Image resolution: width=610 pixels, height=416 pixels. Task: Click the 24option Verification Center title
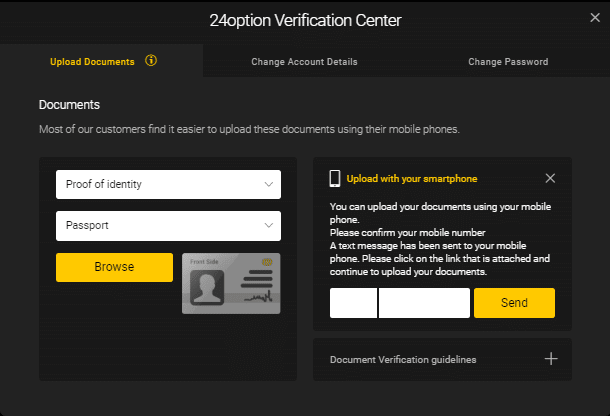(x=305, y=19)
